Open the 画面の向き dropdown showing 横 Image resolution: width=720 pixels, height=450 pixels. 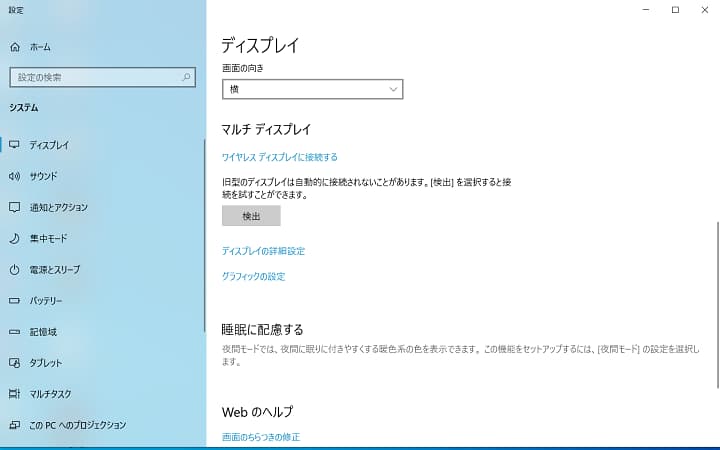click(312, 89)
